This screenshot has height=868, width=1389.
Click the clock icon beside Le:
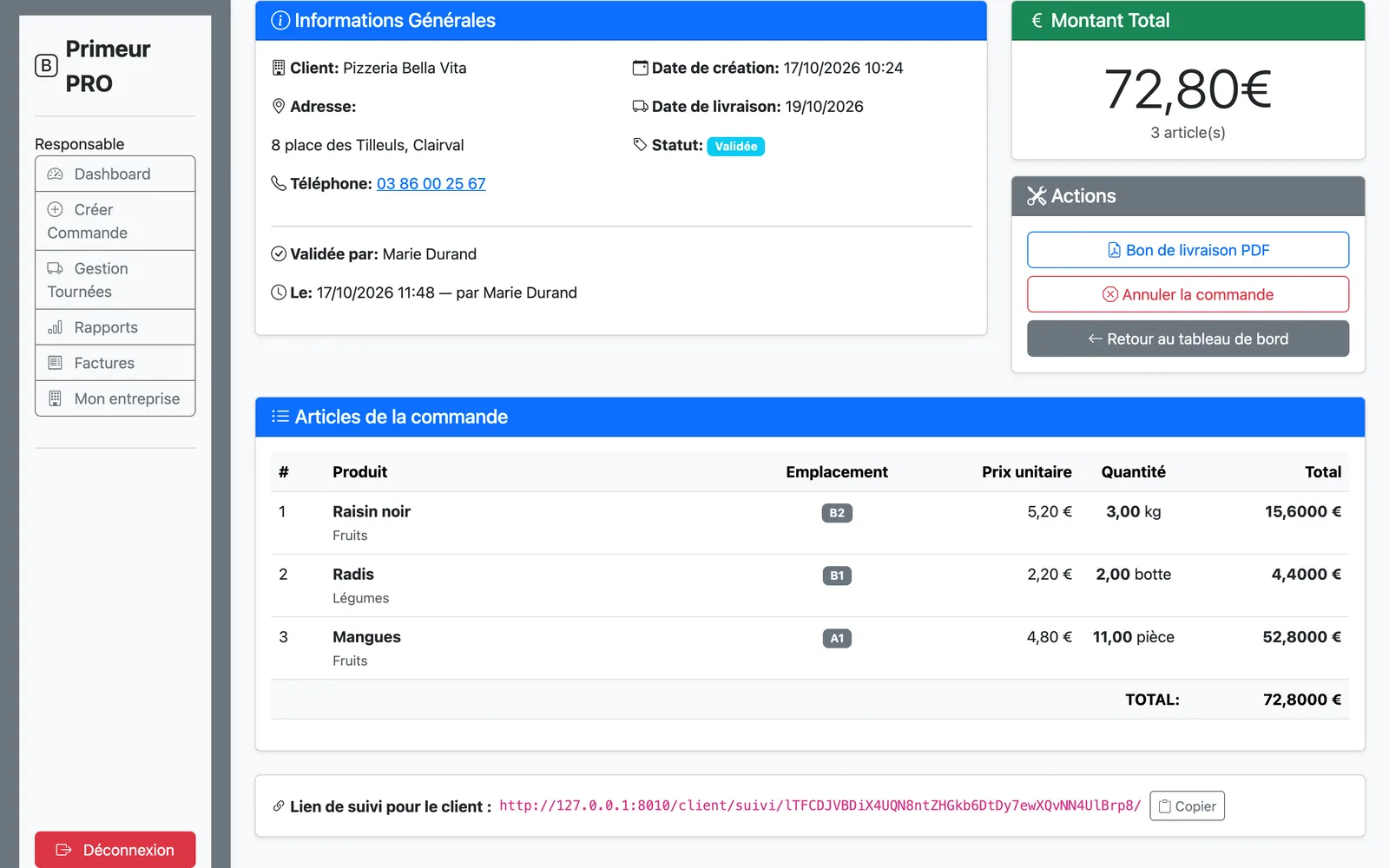279,293
